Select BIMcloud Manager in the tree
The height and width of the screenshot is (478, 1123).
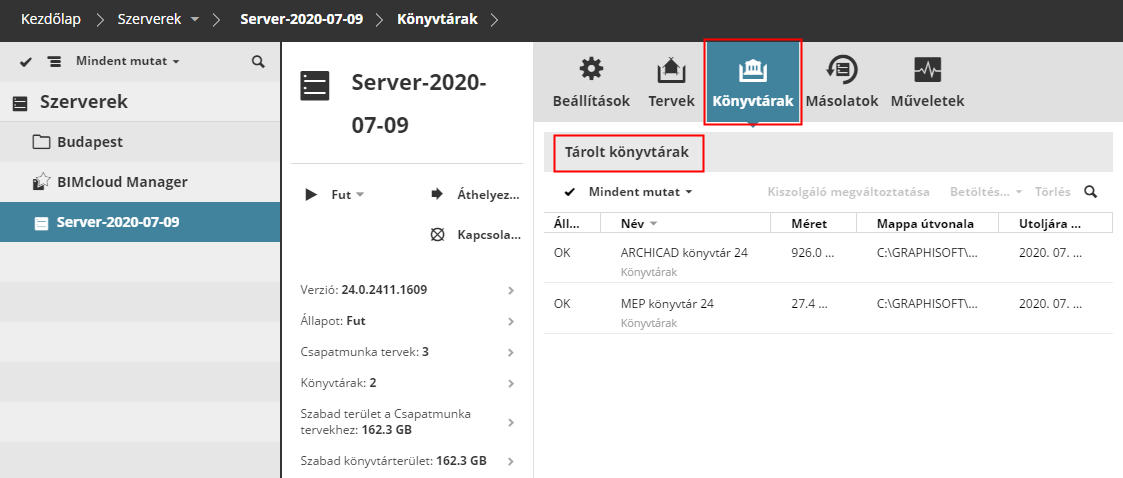click(140, 182)
